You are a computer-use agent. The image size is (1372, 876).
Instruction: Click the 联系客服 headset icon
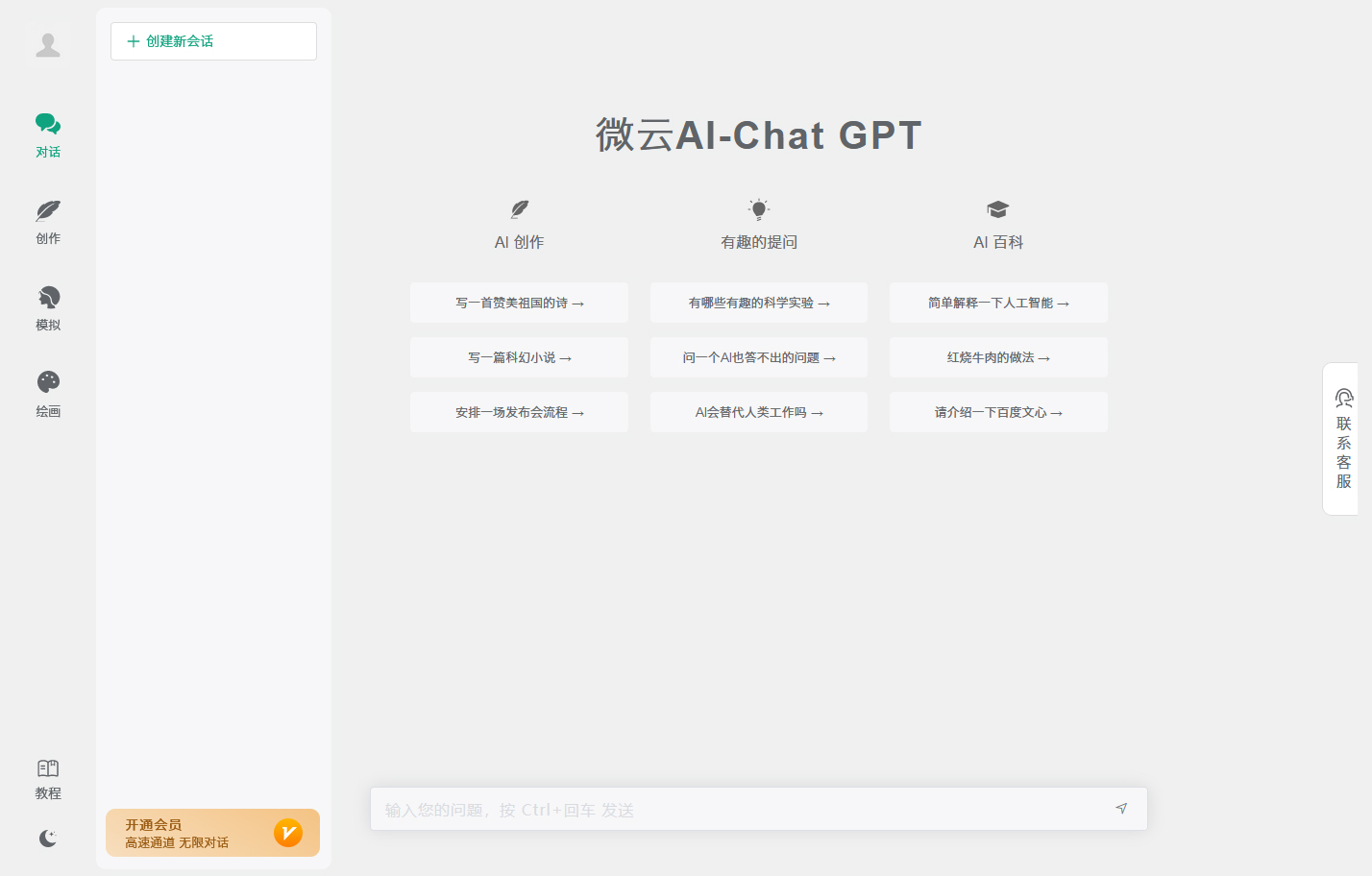coord(1344,398)
